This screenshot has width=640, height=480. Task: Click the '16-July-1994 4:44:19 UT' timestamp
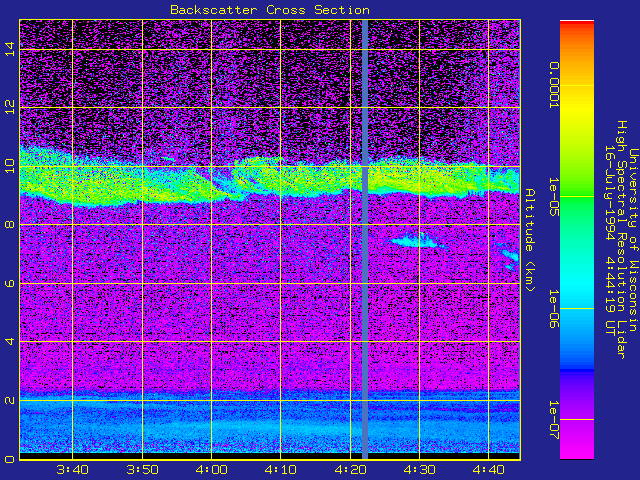(x=610, y=240)
